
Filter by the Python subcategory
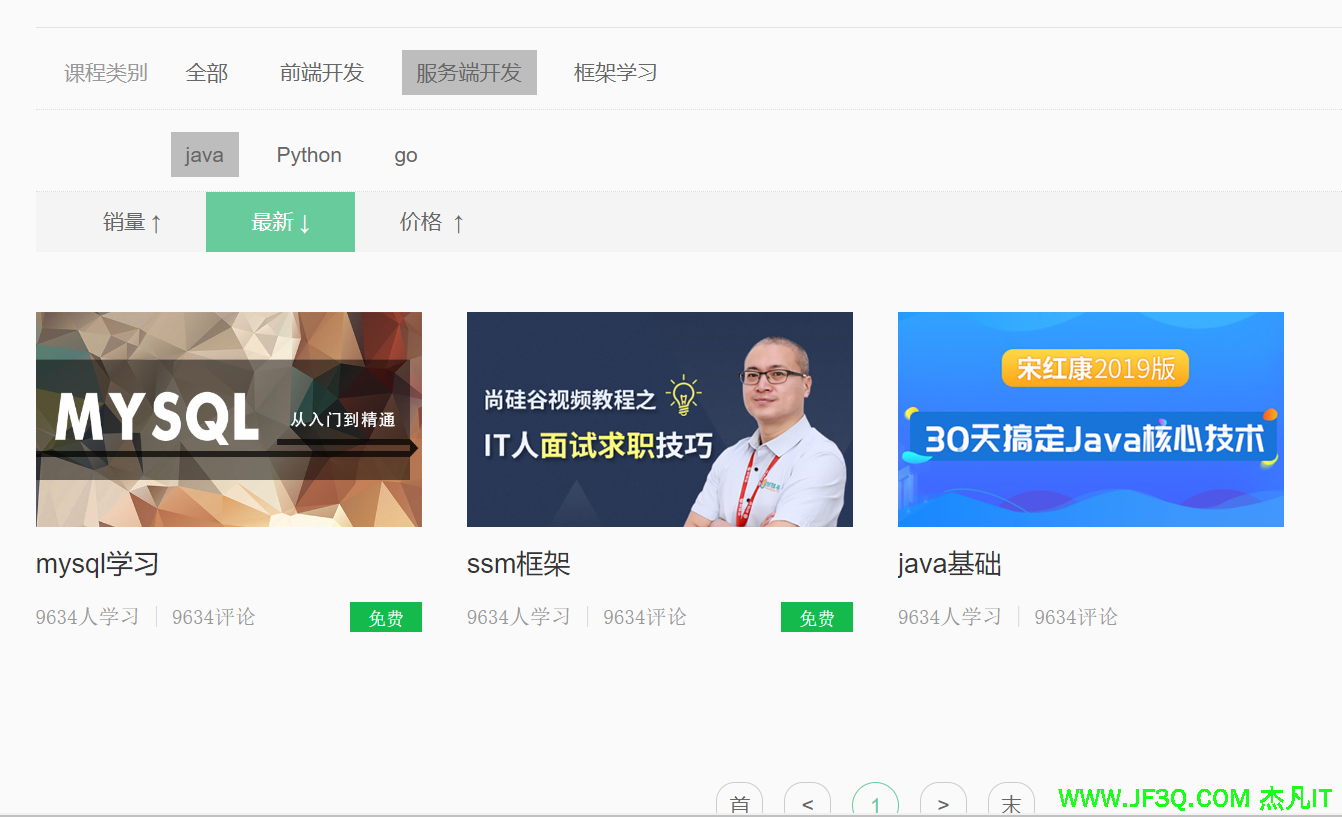(309, 155)
